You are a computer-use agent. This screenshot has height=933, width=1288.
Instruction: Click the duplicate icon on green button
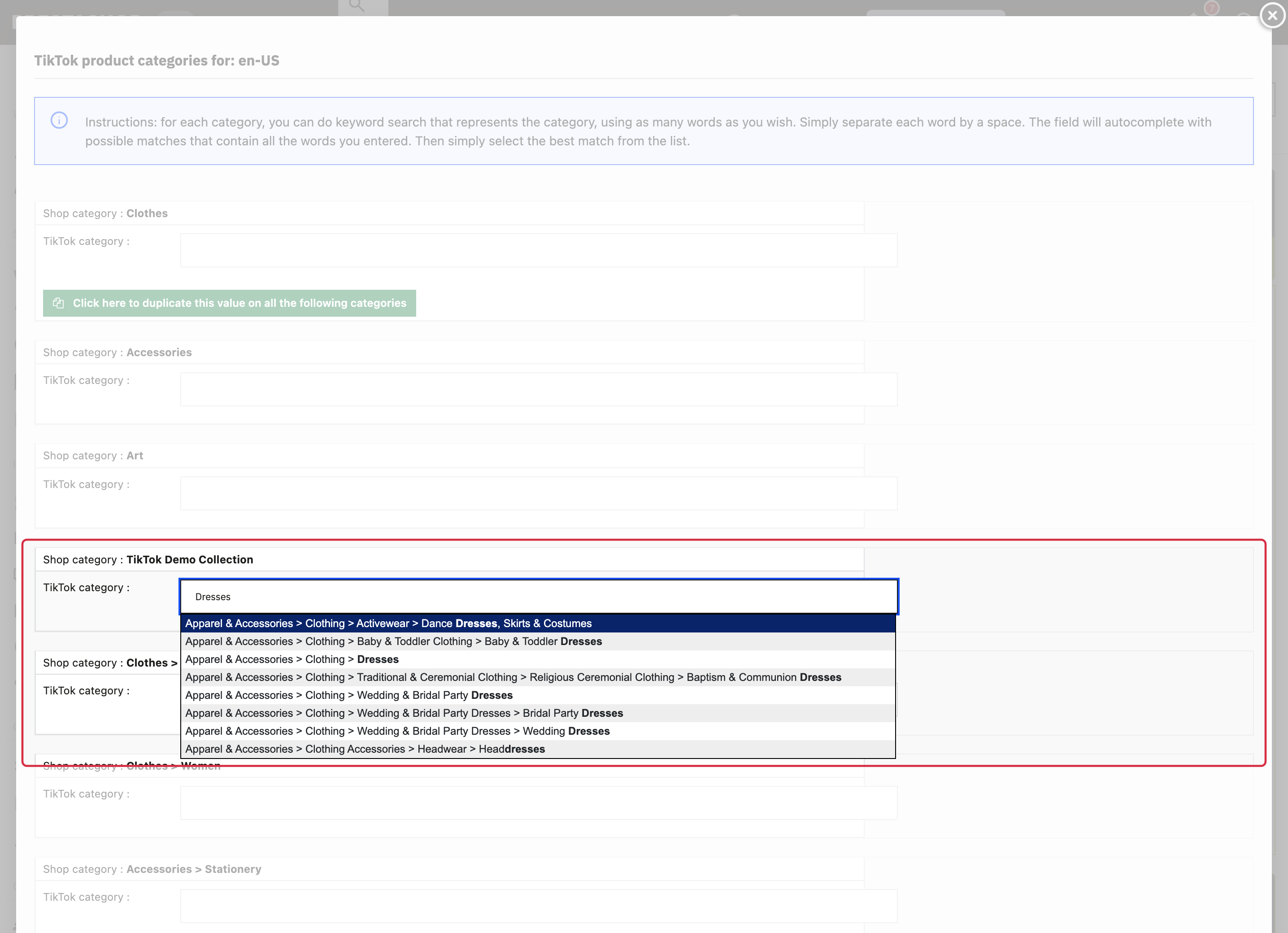(58, 303)
